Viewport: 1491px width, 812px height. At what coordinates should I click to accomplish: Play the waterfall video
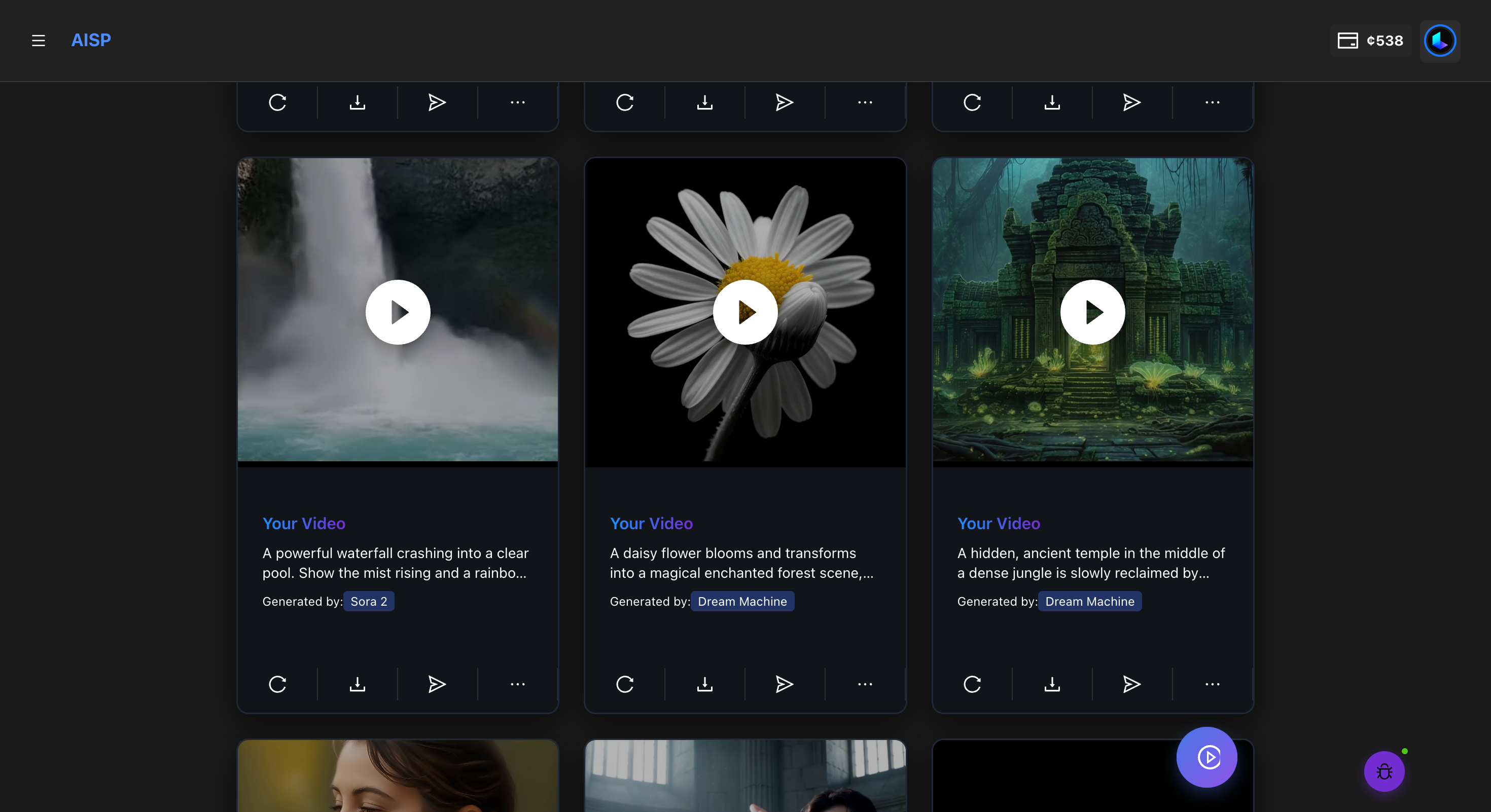pyautogui.click(x=397, y=312)
